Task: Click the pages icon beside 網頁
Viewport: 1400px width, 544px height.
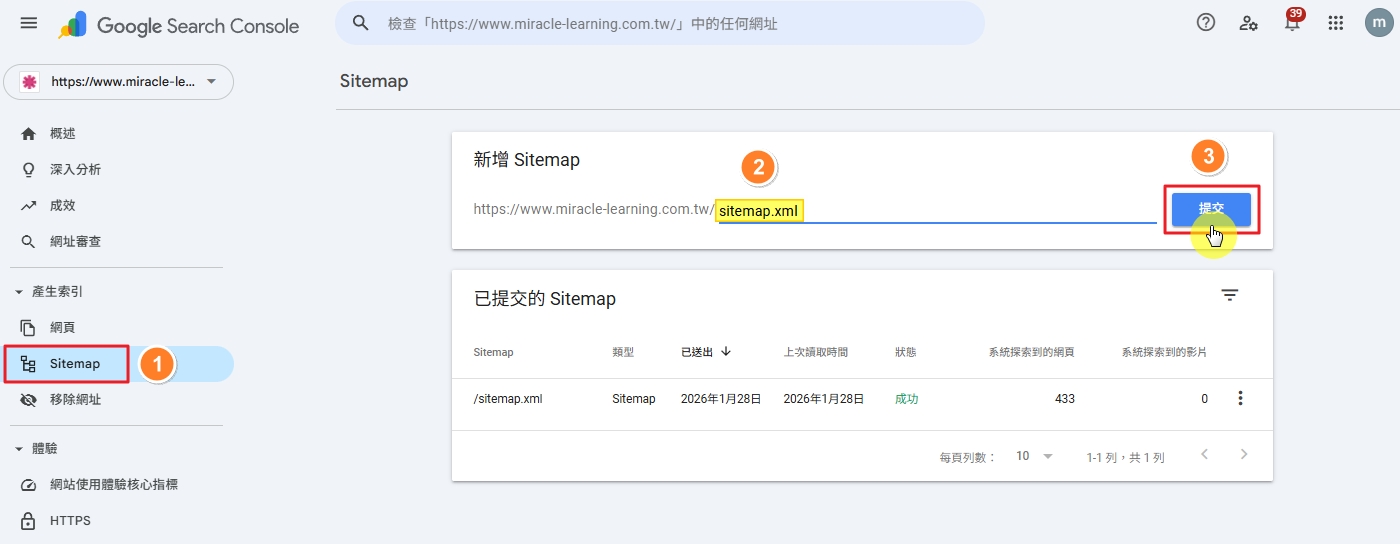Action: pos(28,328)
